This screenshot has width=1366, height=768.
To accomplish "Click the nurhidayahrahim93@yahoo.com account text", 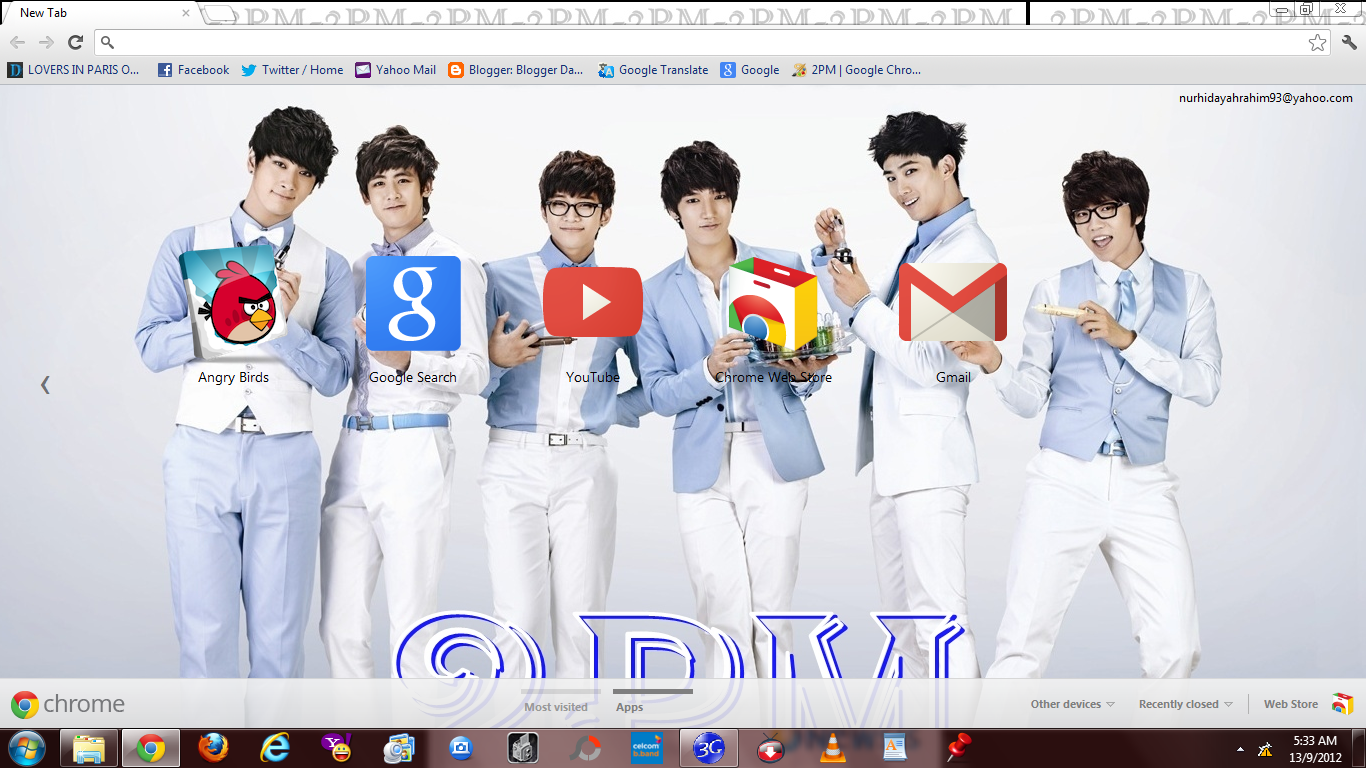I will coord(1265,98).
